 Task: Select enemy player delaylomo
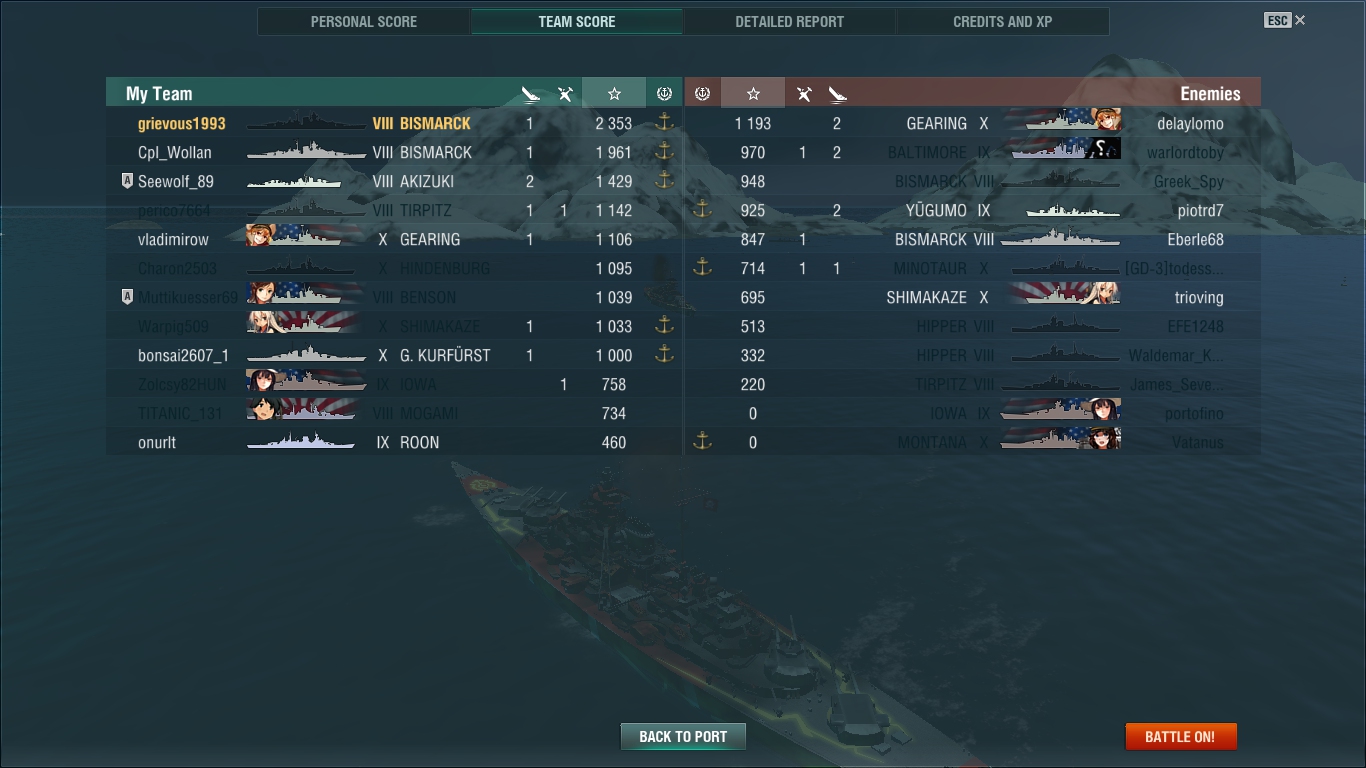point(1190,123)
